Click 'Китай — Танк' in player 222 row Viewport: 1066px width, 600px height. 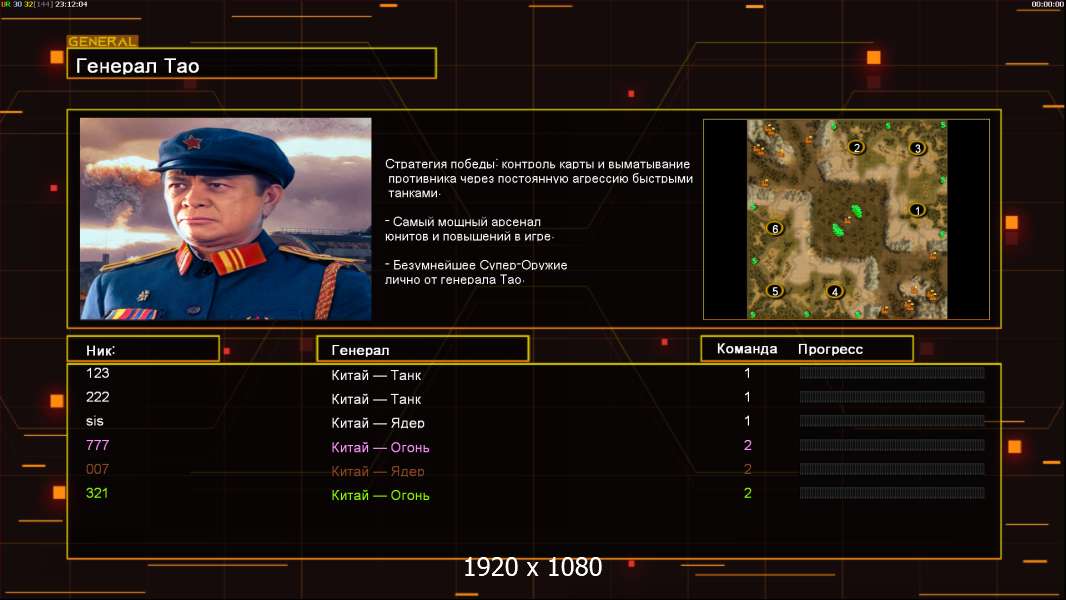coord(376,399)
